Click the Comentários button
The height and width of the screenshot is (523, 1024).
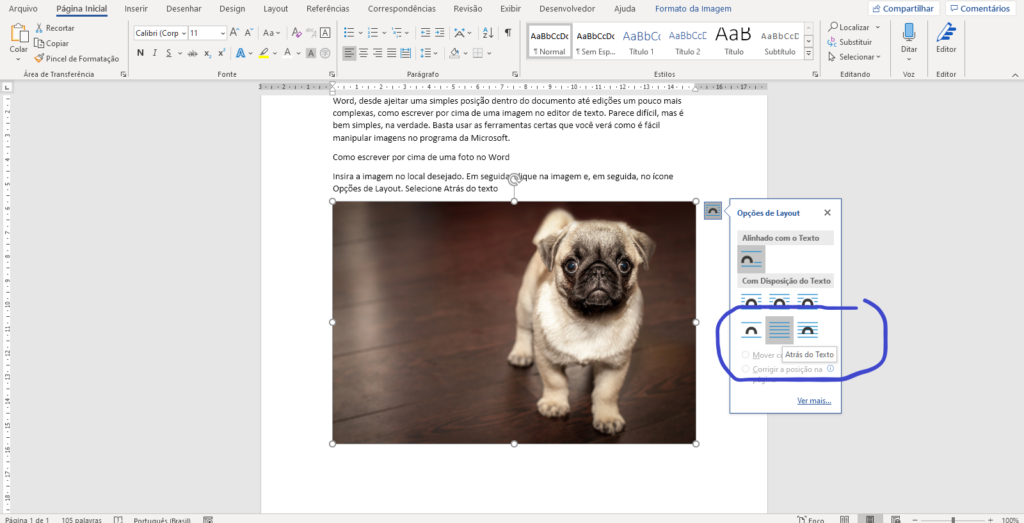click(980, 8)
